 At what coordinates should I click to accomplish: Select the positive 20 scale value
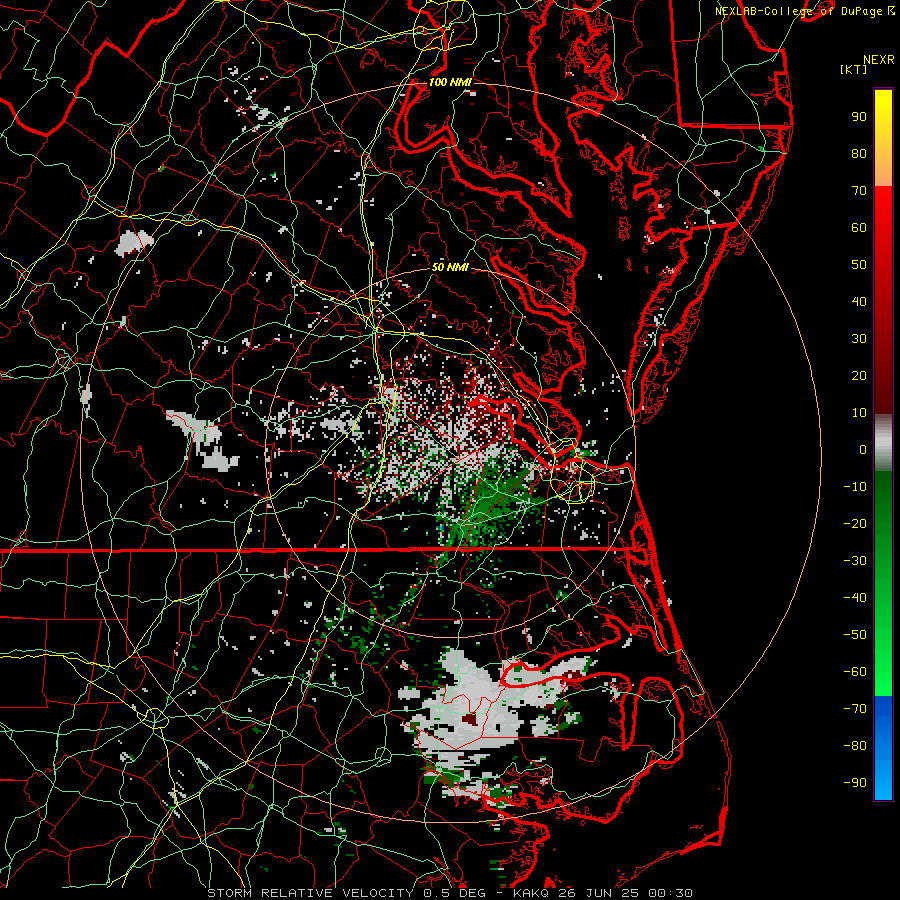(x=859, y=375)
